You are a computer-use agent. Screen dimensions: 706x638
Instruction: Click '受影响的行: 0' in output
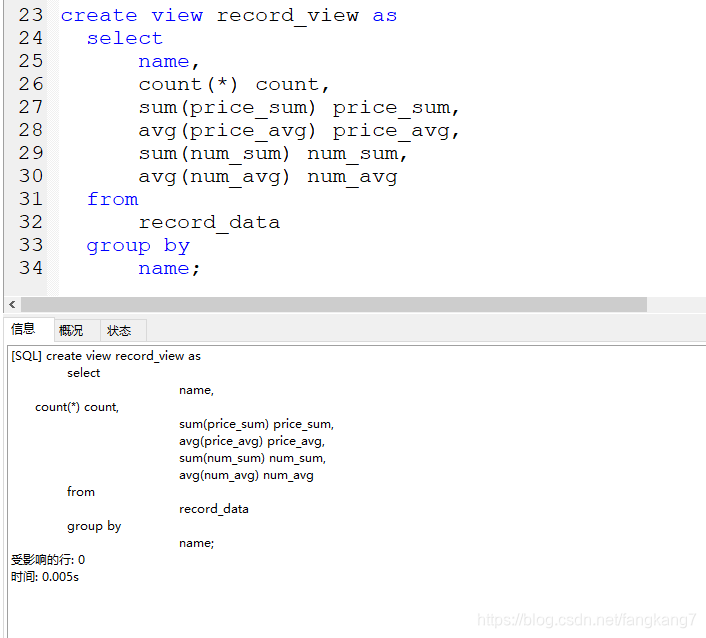pyautogui.click(x=48, y=560)
